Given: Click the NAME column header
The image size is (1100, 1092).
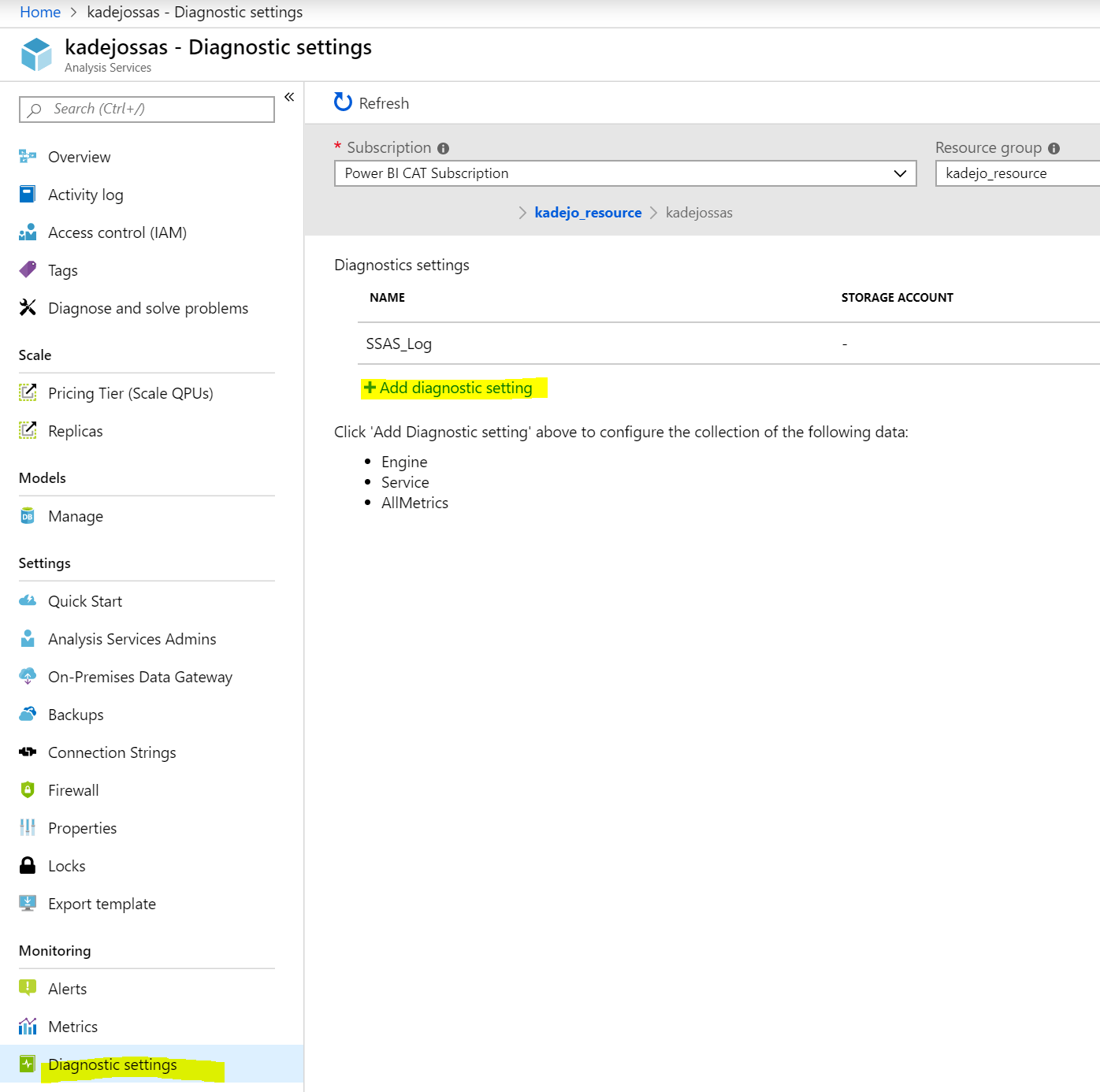Looking at the screenshot, I should [x=387, y=298].
